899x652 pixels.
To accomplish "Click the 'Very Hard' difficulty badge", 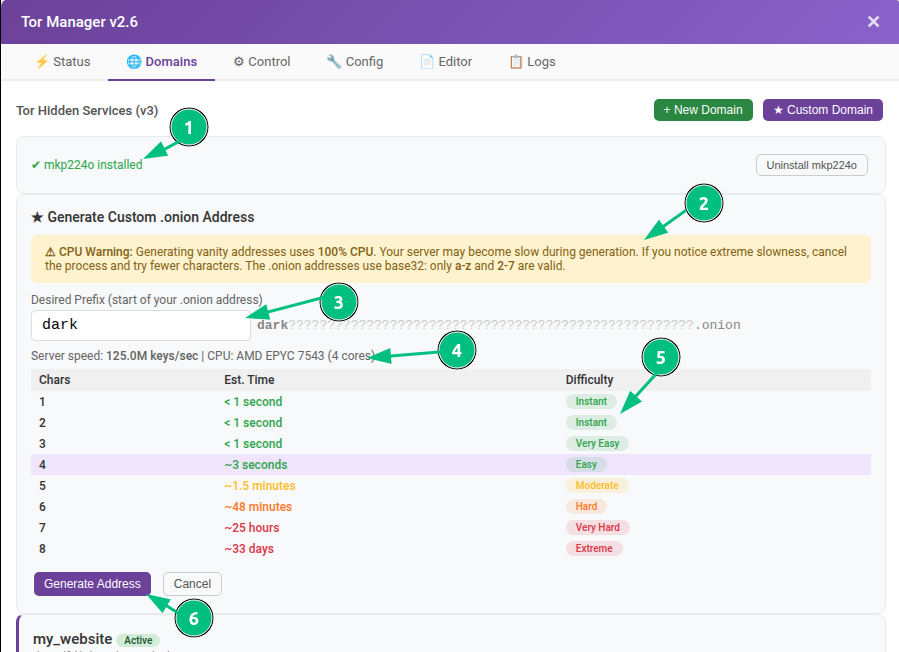I will 597,528.
